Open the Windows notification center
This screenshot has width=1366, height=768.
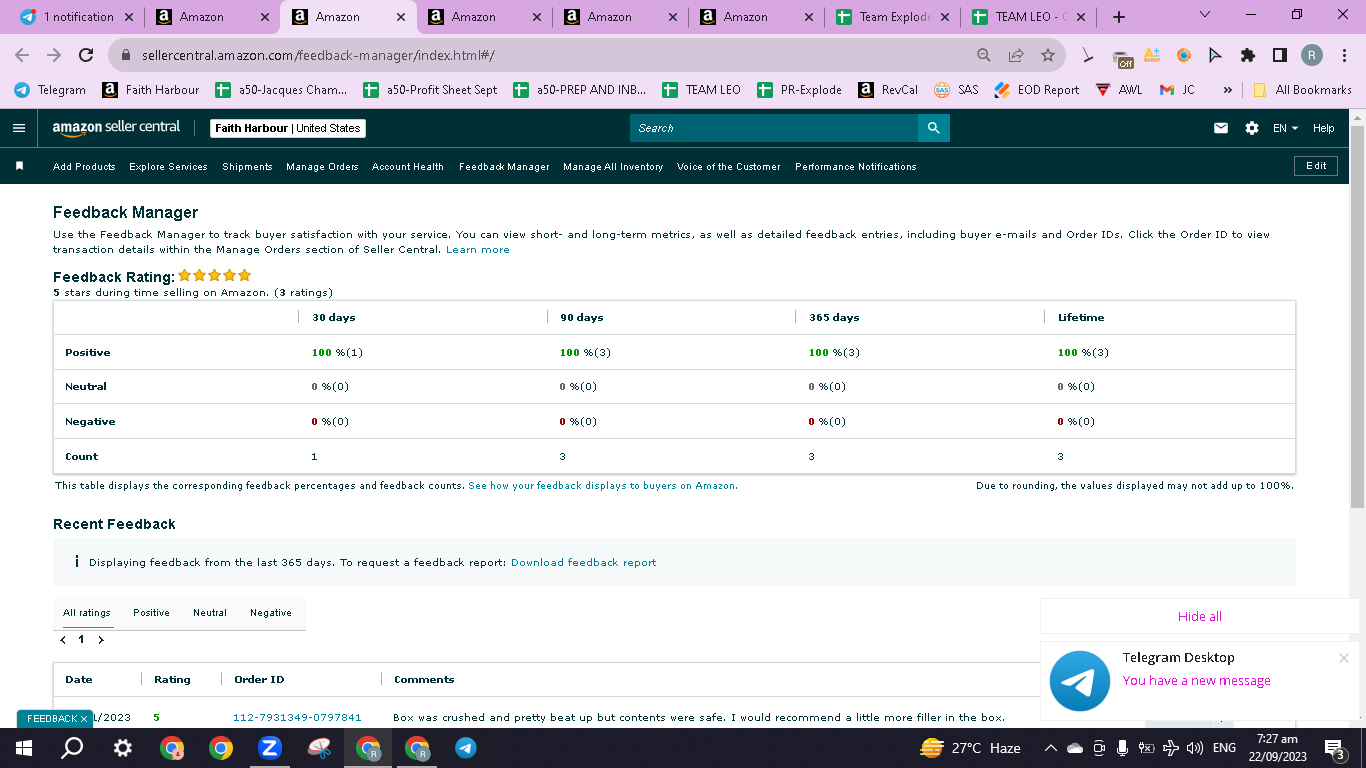(1334, 748)
